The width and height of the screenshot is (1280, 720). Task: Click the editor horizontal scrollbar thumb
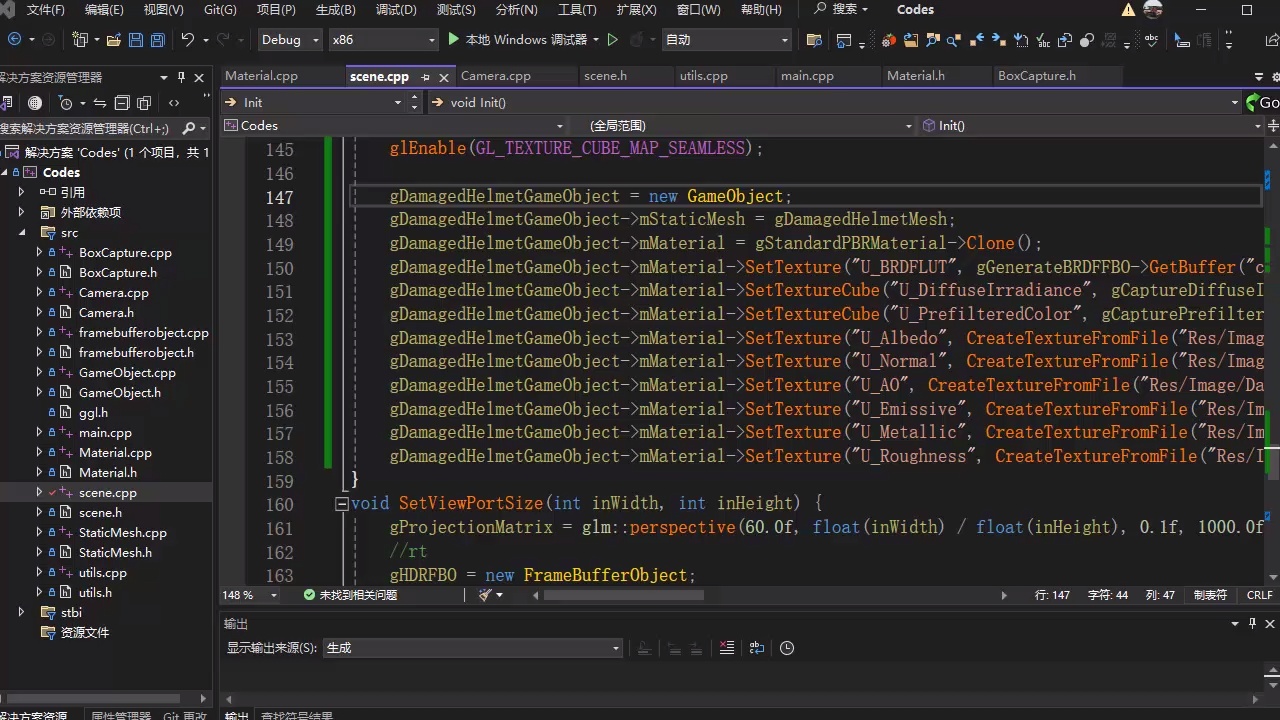[623, 595]
